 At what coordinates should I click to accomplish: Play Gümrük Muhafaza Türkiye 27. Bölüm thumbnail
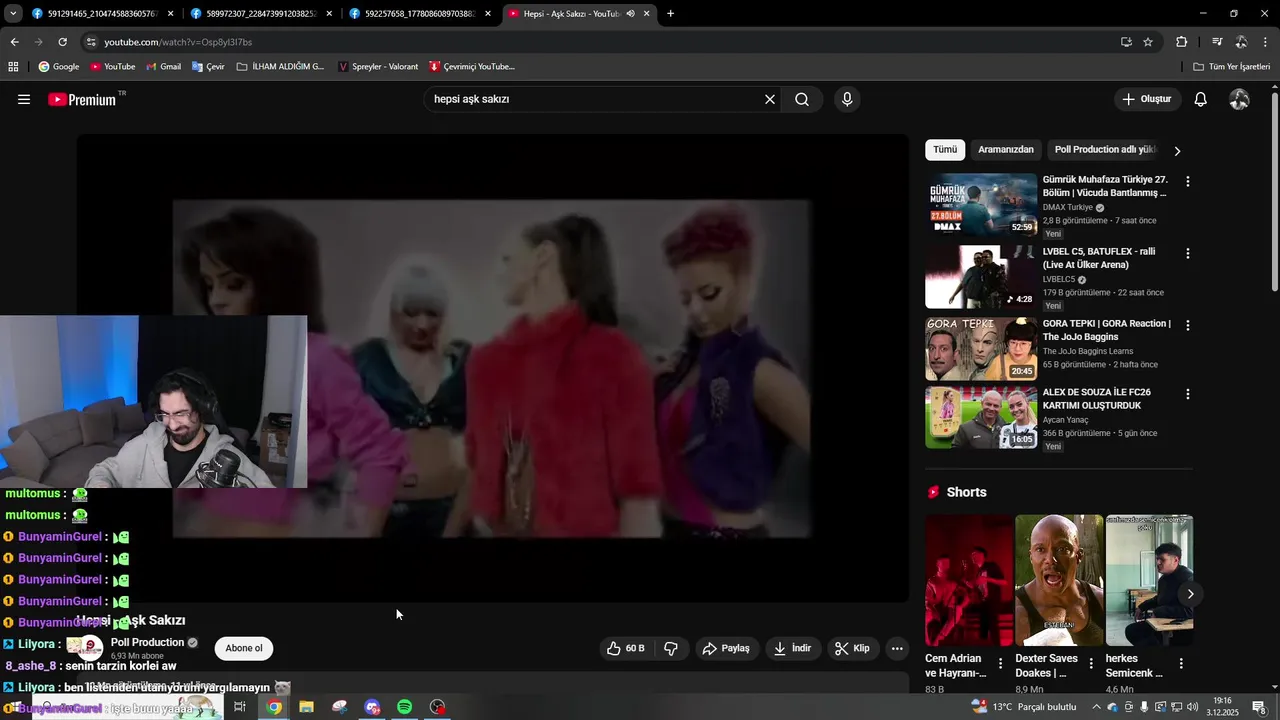point(981,204)
